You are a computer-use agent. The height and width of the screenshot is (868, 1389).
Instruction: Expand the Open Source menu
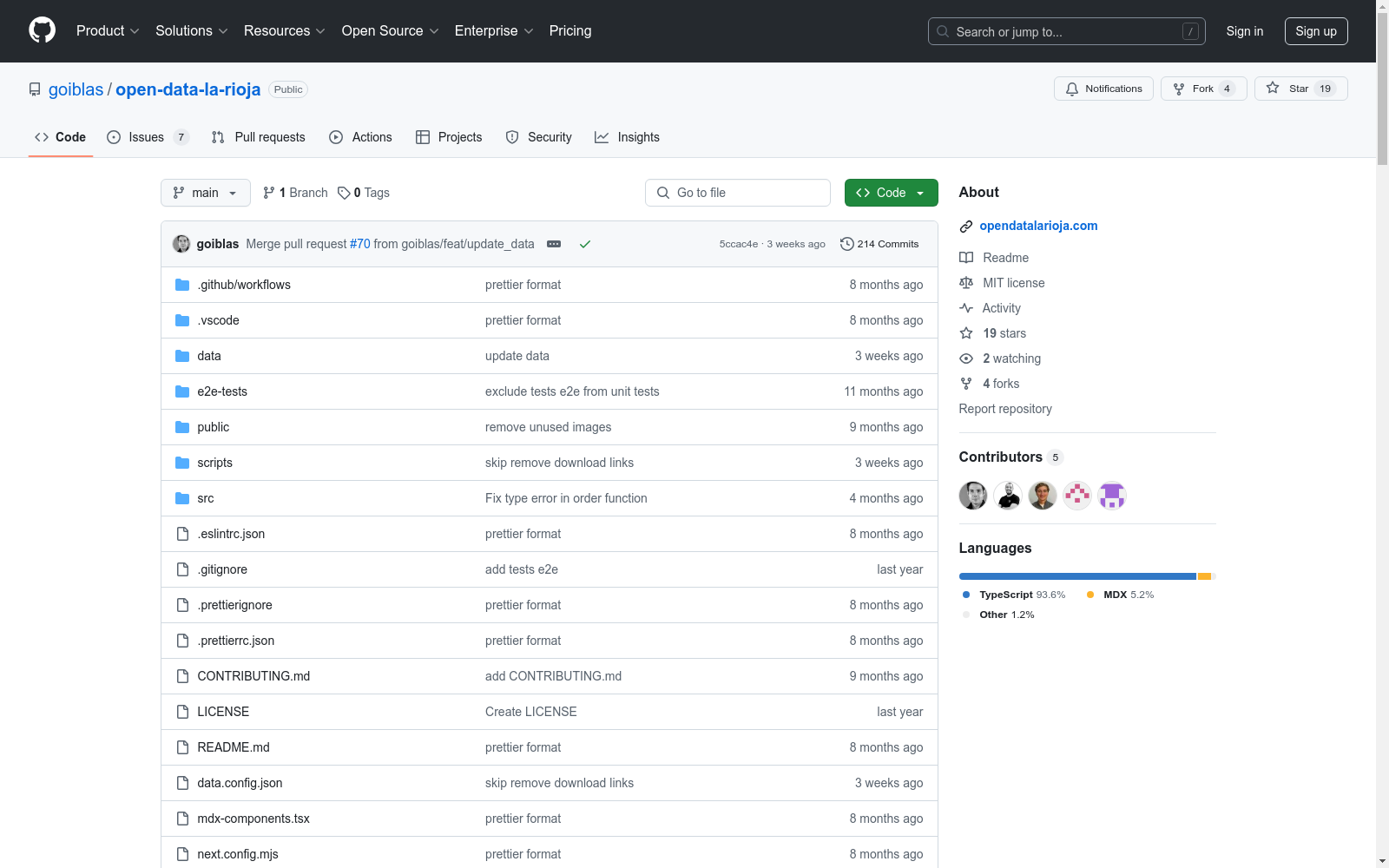pos(391,31)
